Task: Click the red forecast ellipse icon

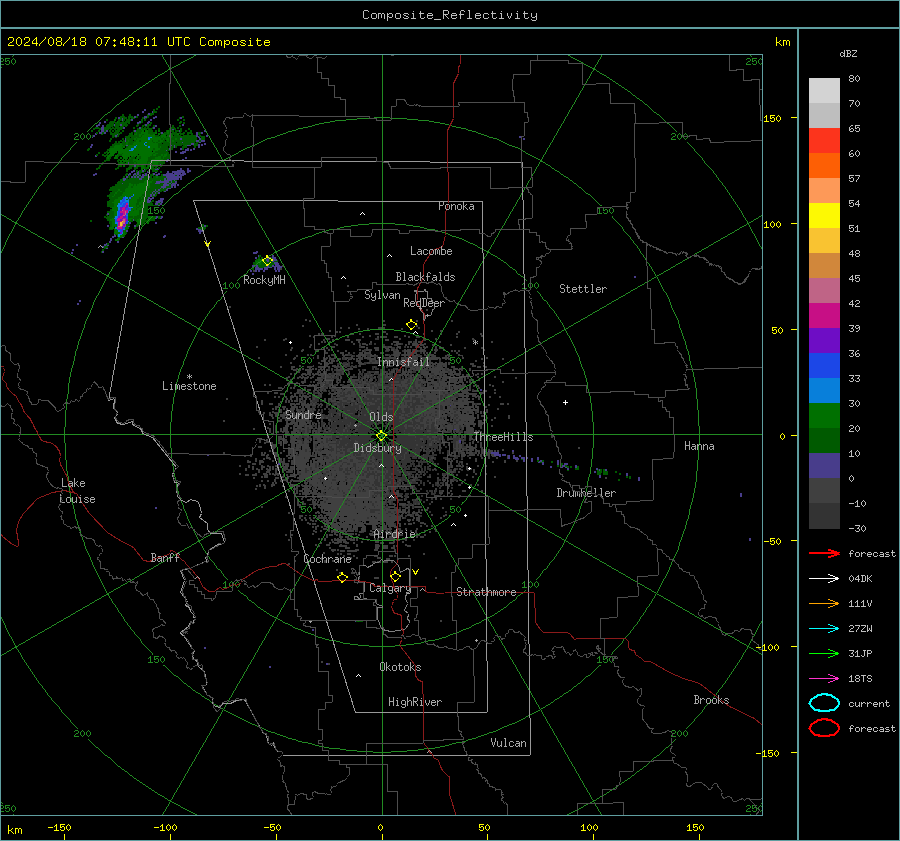Action: (x=824, y=728)
